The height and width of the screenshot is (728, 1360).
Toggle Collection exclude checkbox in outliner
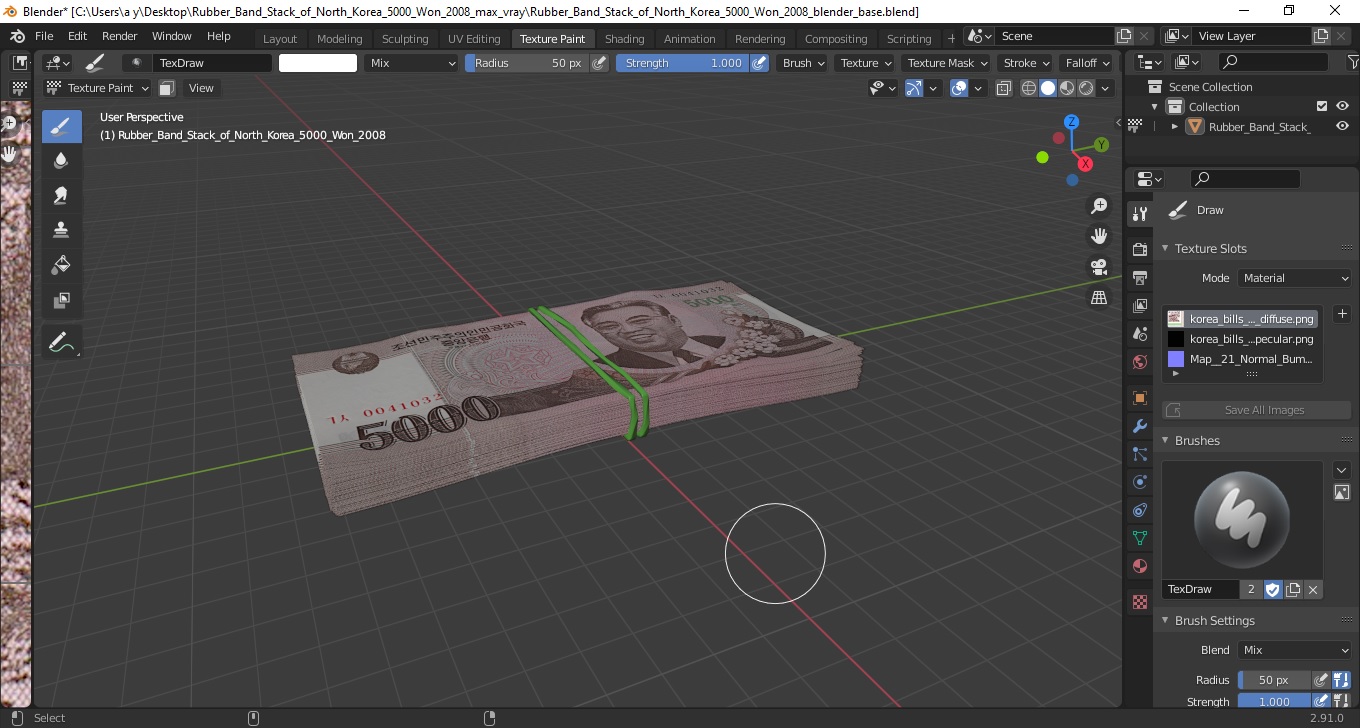click(1322, 106)
